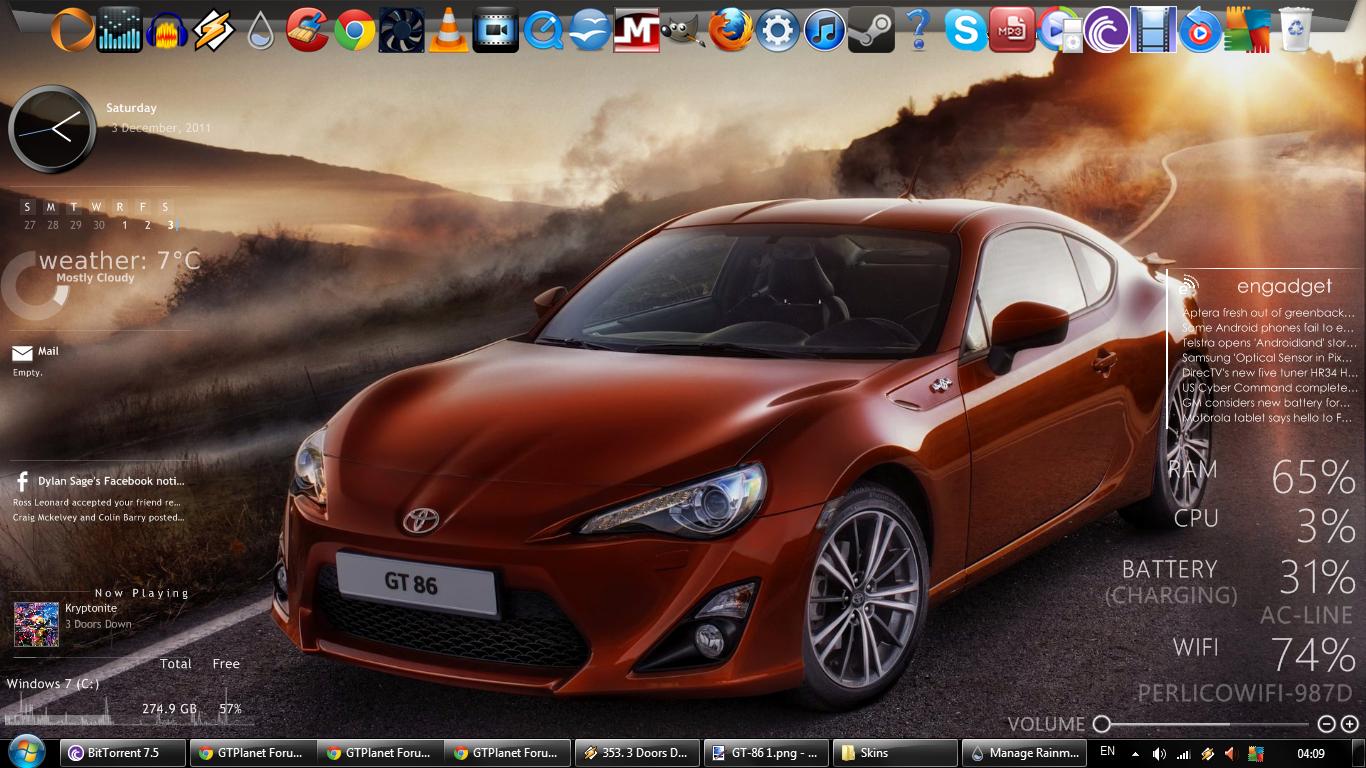Open 'Motorola tablet says hello' headline
Viewport: 1366px width, 768px height.
pyautogui.click(x=1268, y=418)
